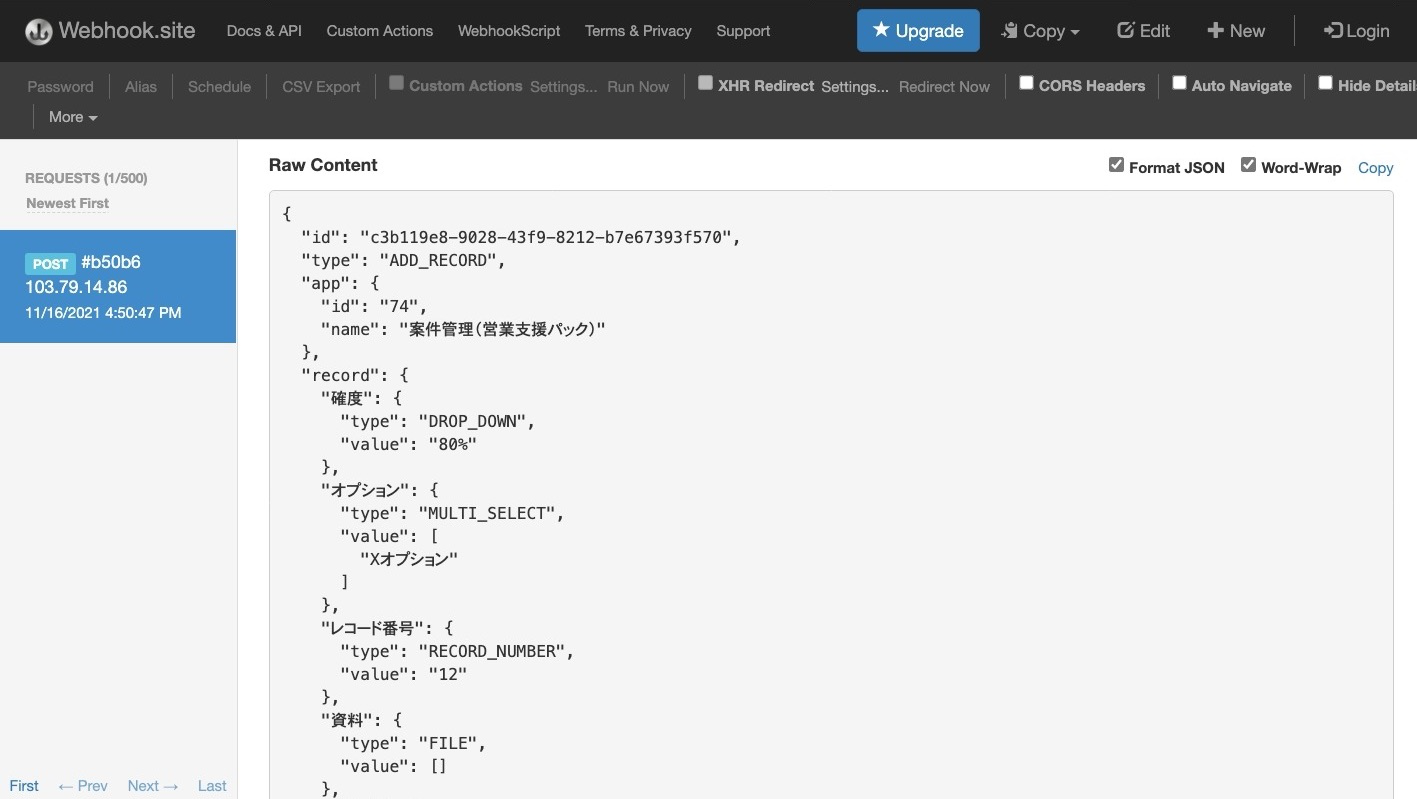1417x799 pixels.
Task: Go to WebhookScript page
Action: coord(509,31)
